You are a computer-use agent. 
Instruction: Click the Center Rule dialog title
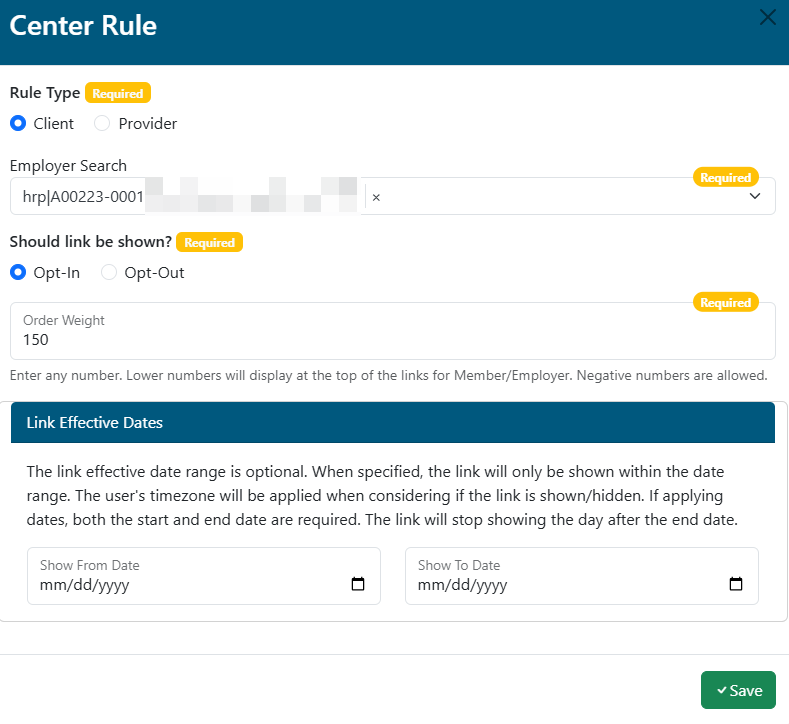(x=83, y=26)
